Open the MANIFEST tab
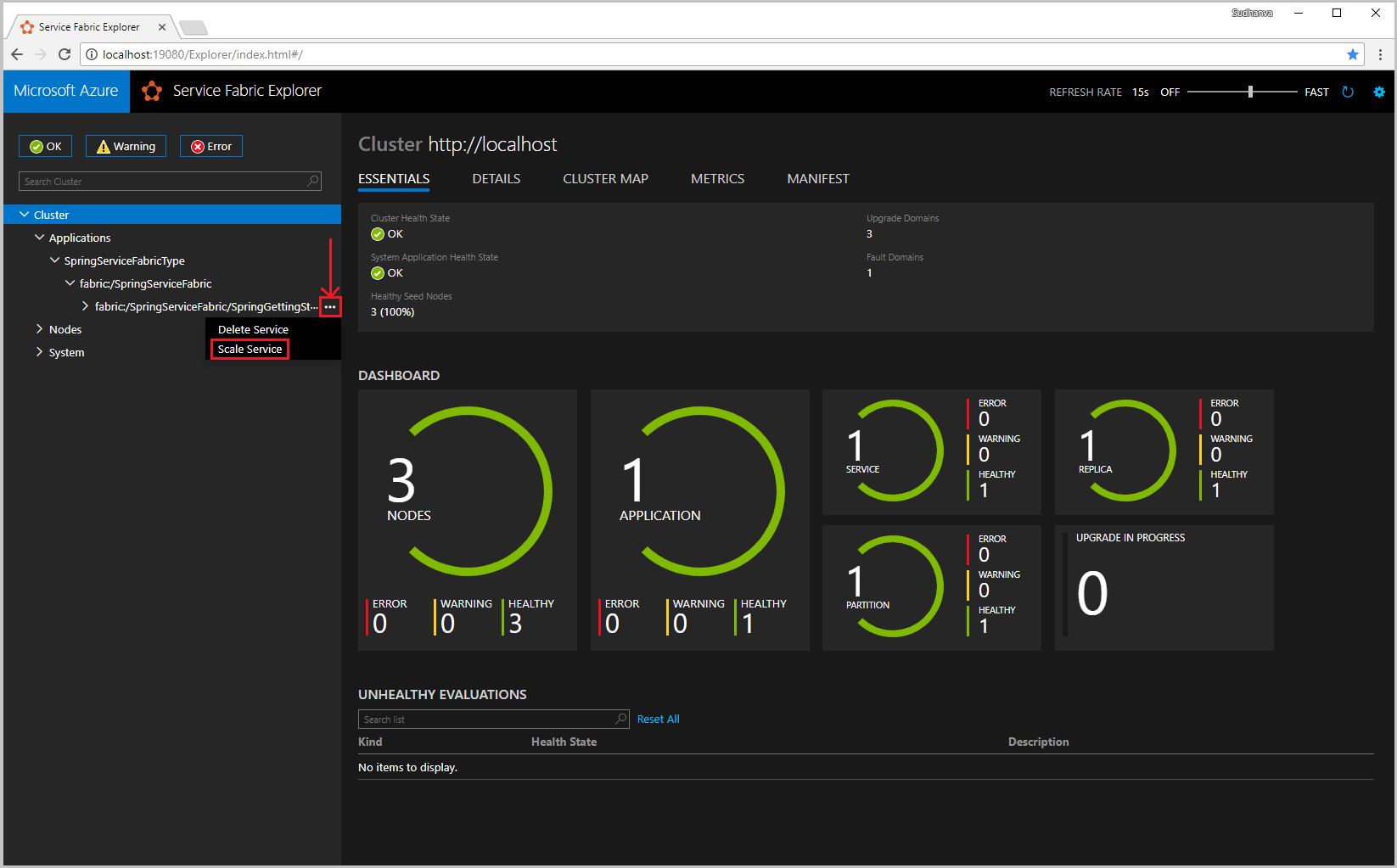The height and width of the screenshot is (868, 1397). [818, 178]
